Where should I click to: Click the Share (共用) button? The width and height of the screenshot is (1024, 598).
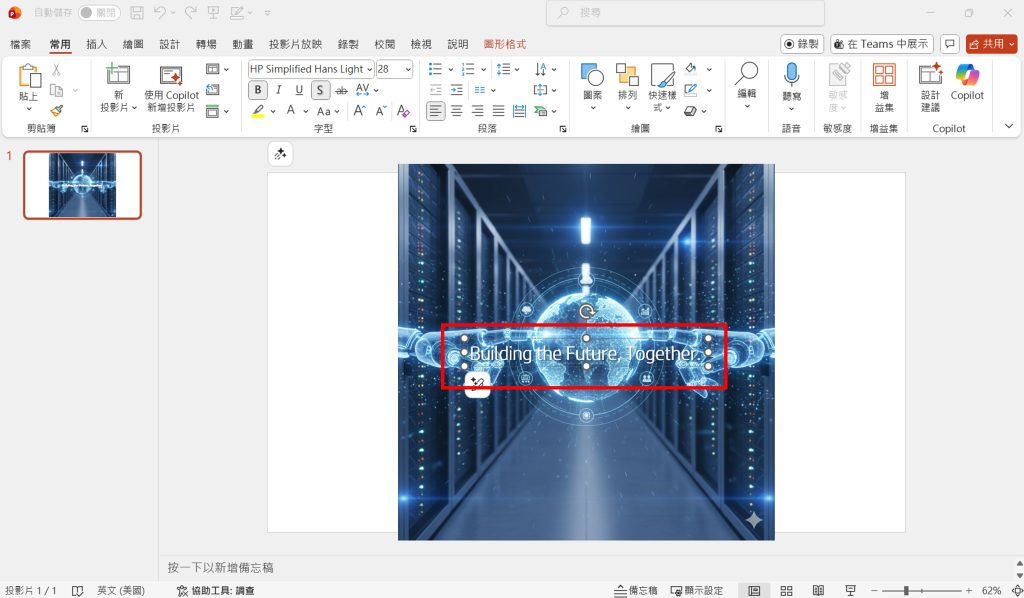(x=990, y=44)
